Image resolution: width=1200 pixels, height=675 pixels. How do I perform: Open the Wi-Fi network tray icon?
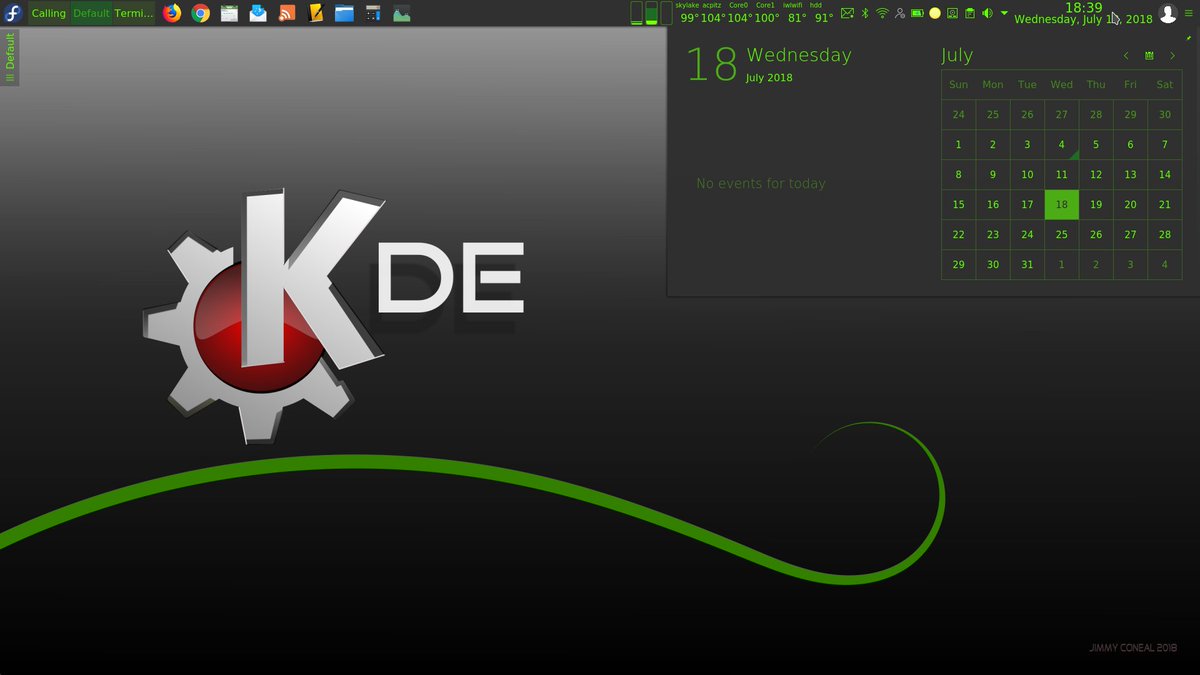[882, 13]
